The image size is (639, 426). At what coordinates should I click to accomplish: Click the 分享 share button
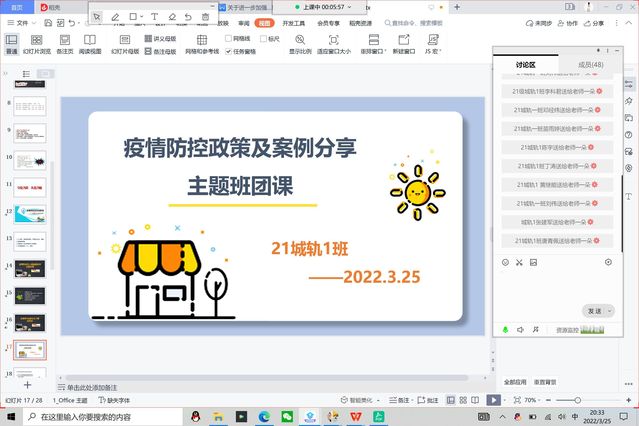(593, 22)
